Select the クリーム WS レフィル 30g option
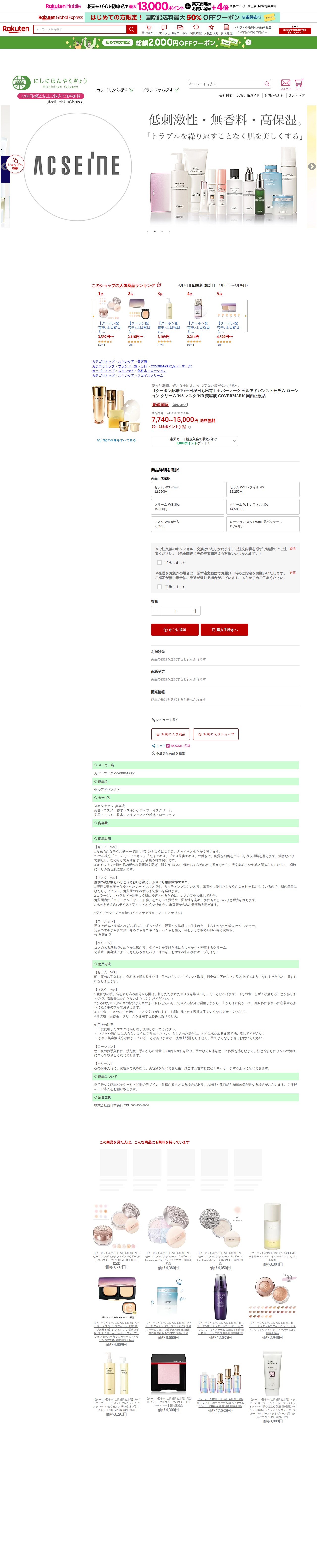This screenshot has width=317, height=1568. click(263, 506)
